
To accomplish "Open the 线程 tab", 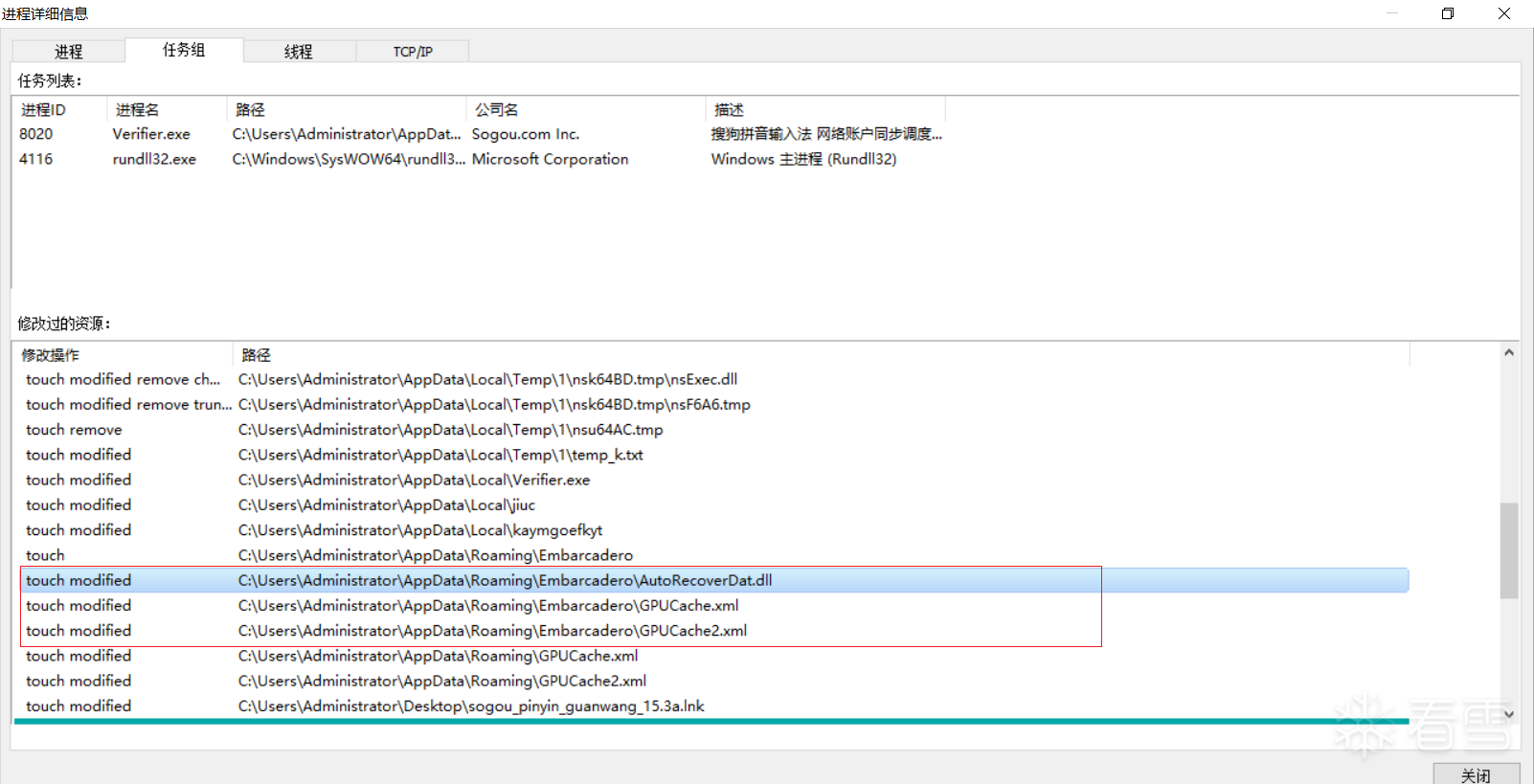I will point(299,52).
